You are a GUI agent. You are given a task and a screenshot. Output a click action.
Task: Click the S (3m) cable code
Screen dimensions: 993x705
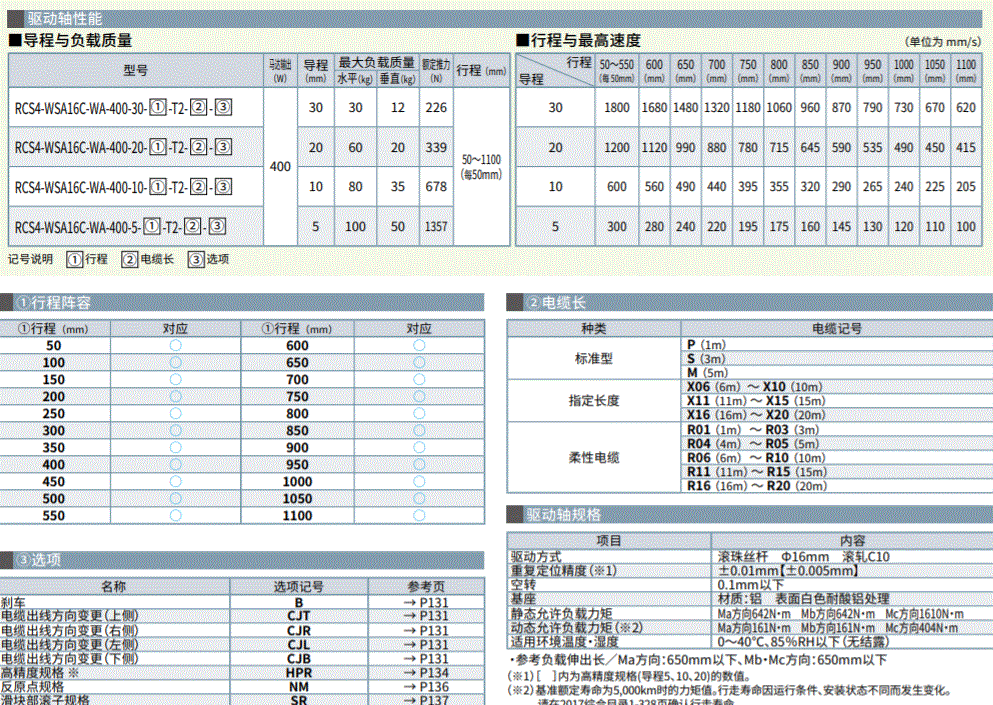click(x=706, y=359)
